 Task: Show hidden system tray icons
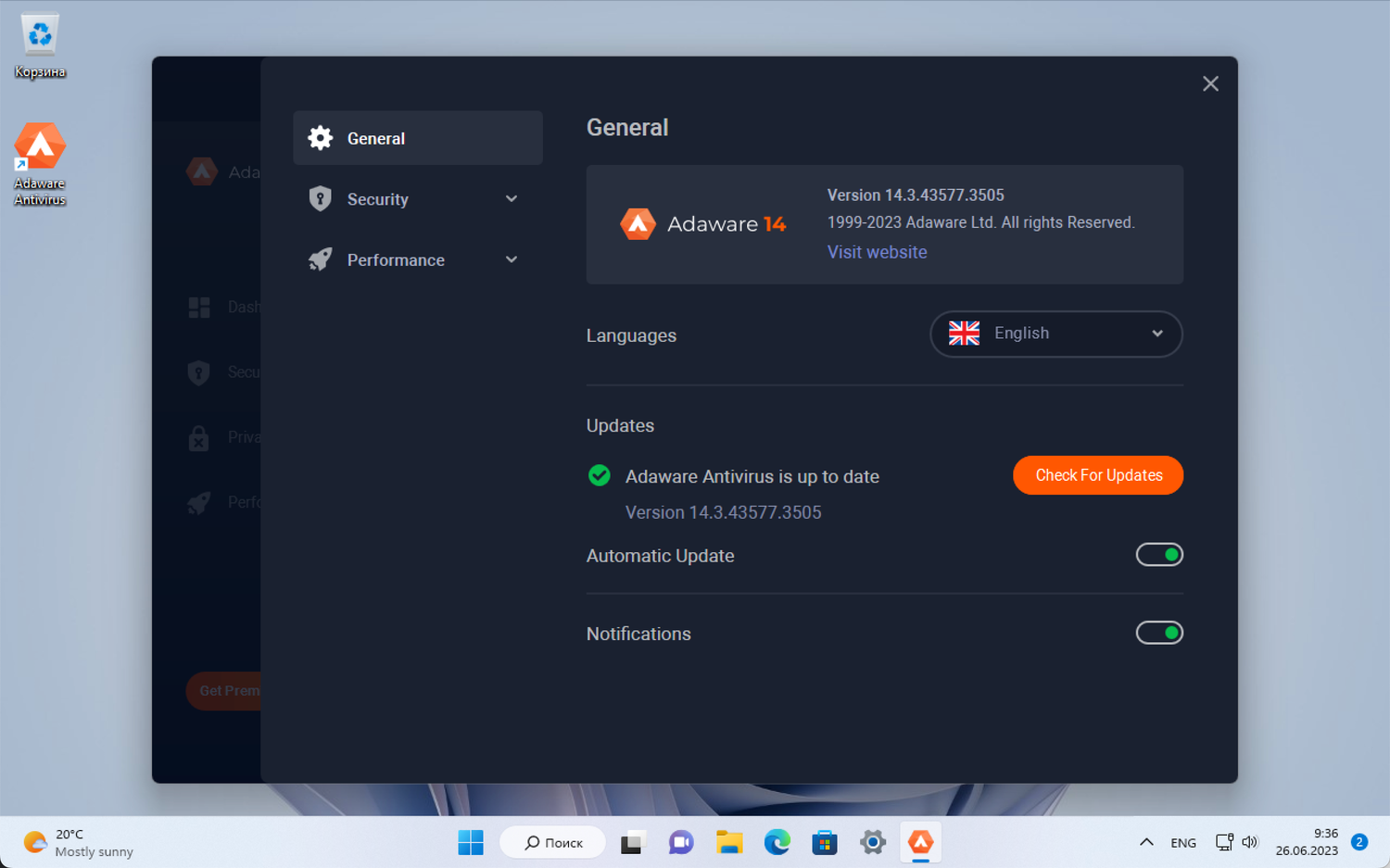click(x=1146, y=842)
